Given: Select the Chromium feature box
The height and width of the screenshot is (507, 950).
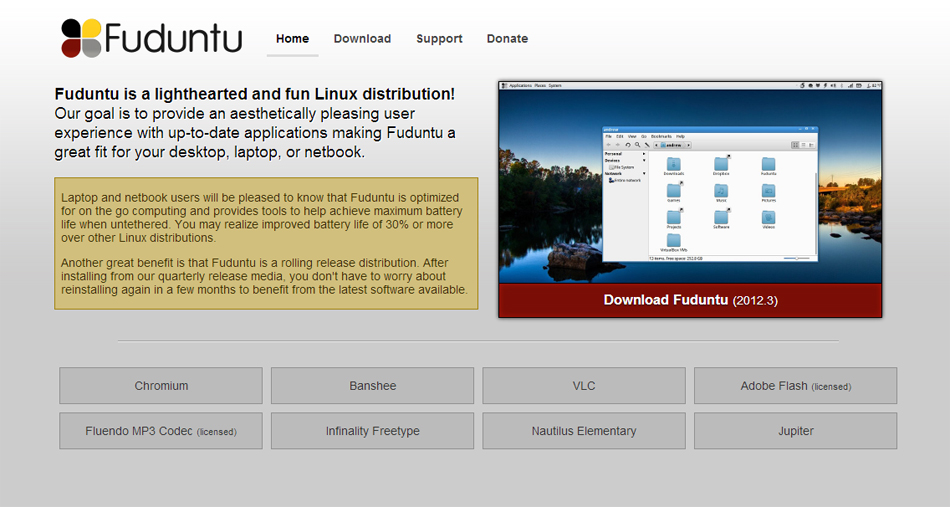Looking at the screenshot, I should point(161,386).
